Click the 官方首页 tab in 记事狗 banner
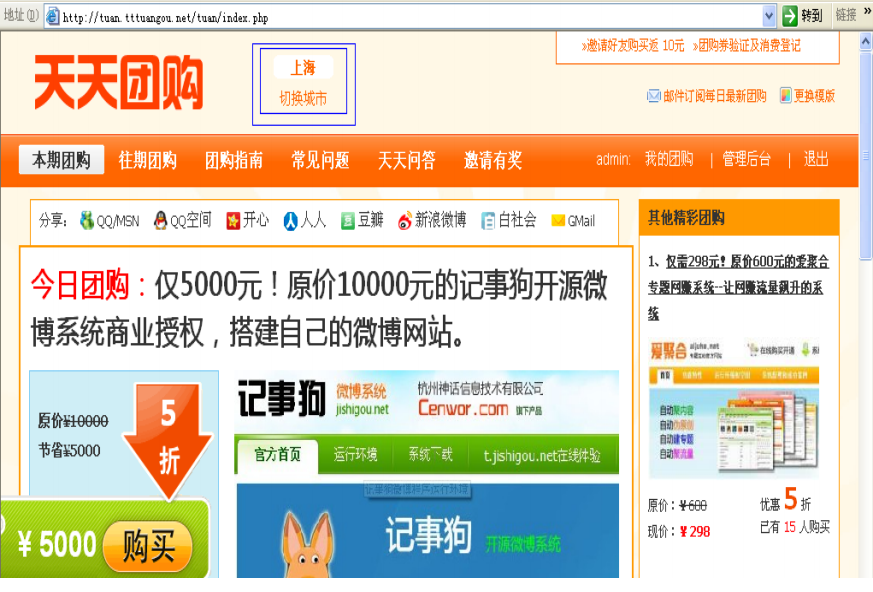The image size is (873, 592). 277,455
